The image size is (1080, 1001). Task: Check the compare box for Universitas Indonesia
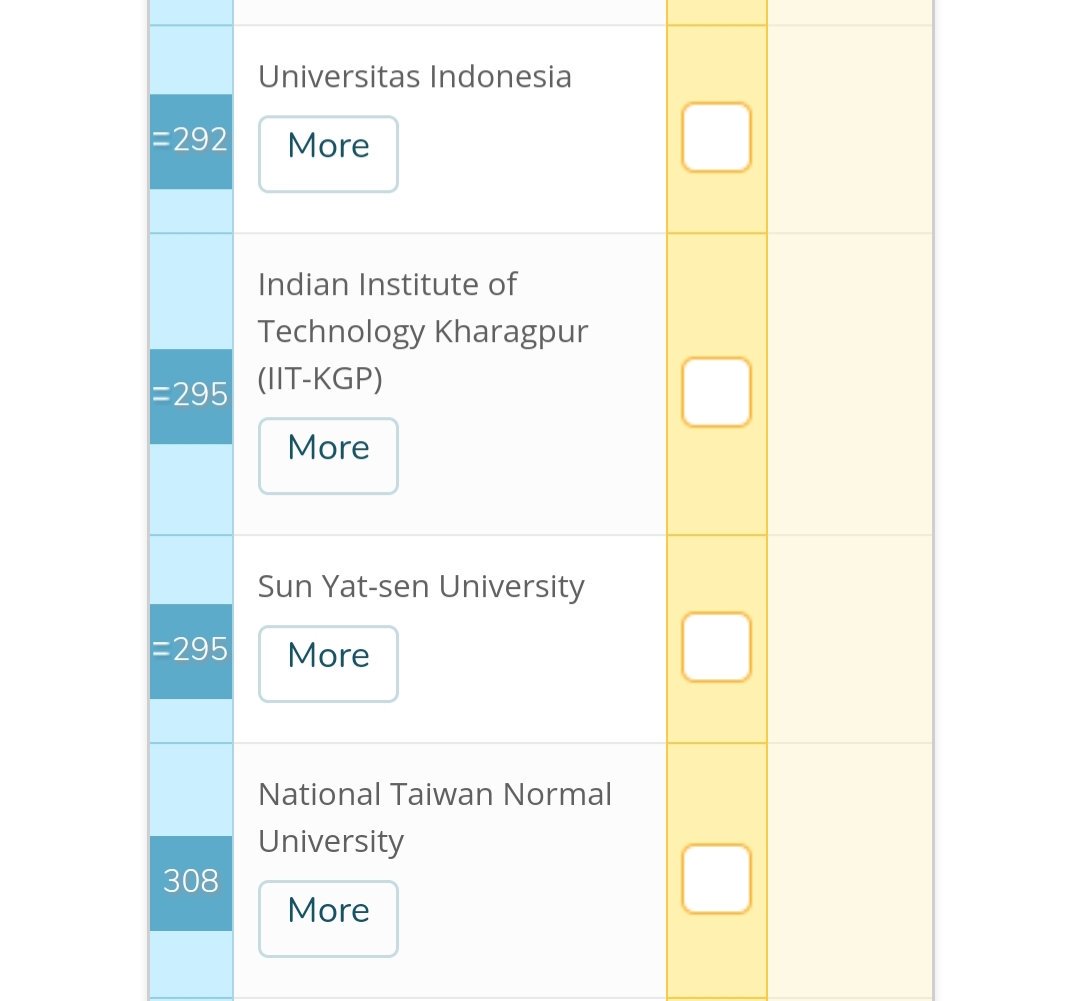(716, 137)
